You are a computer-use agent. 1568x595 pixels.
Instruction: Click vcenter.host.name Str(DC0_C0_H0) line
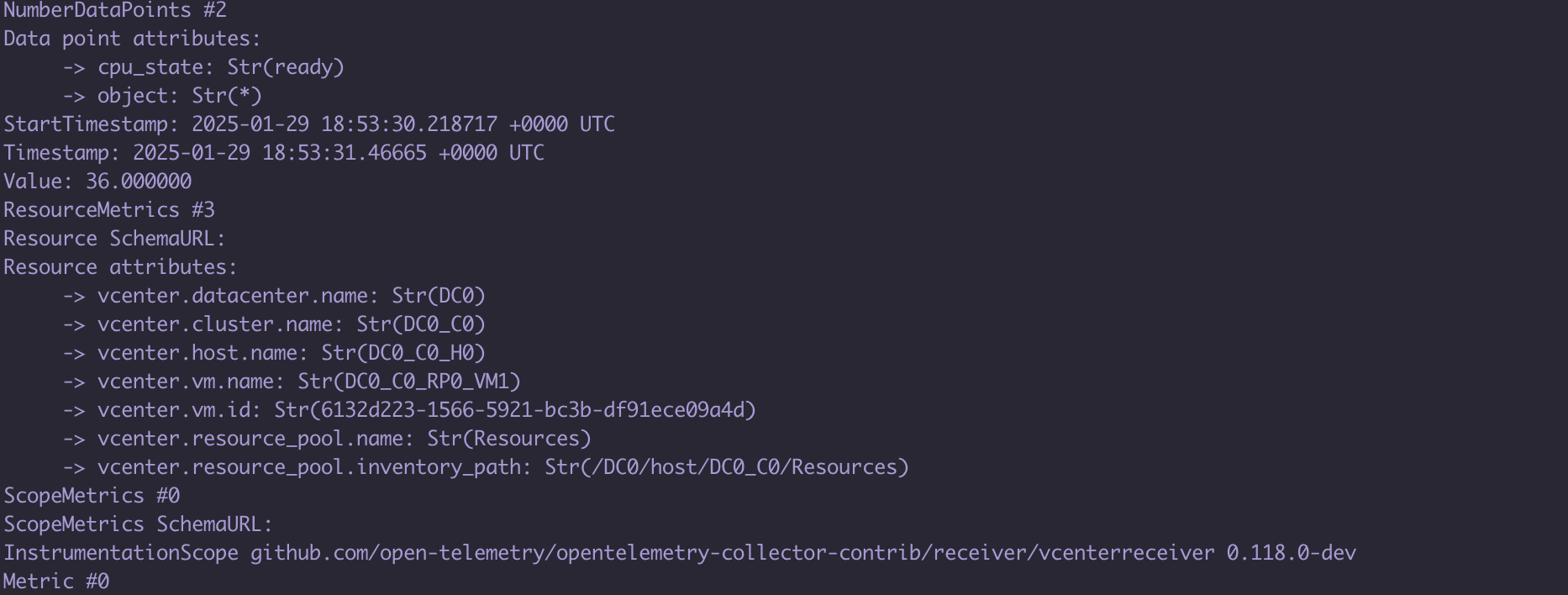275,353
